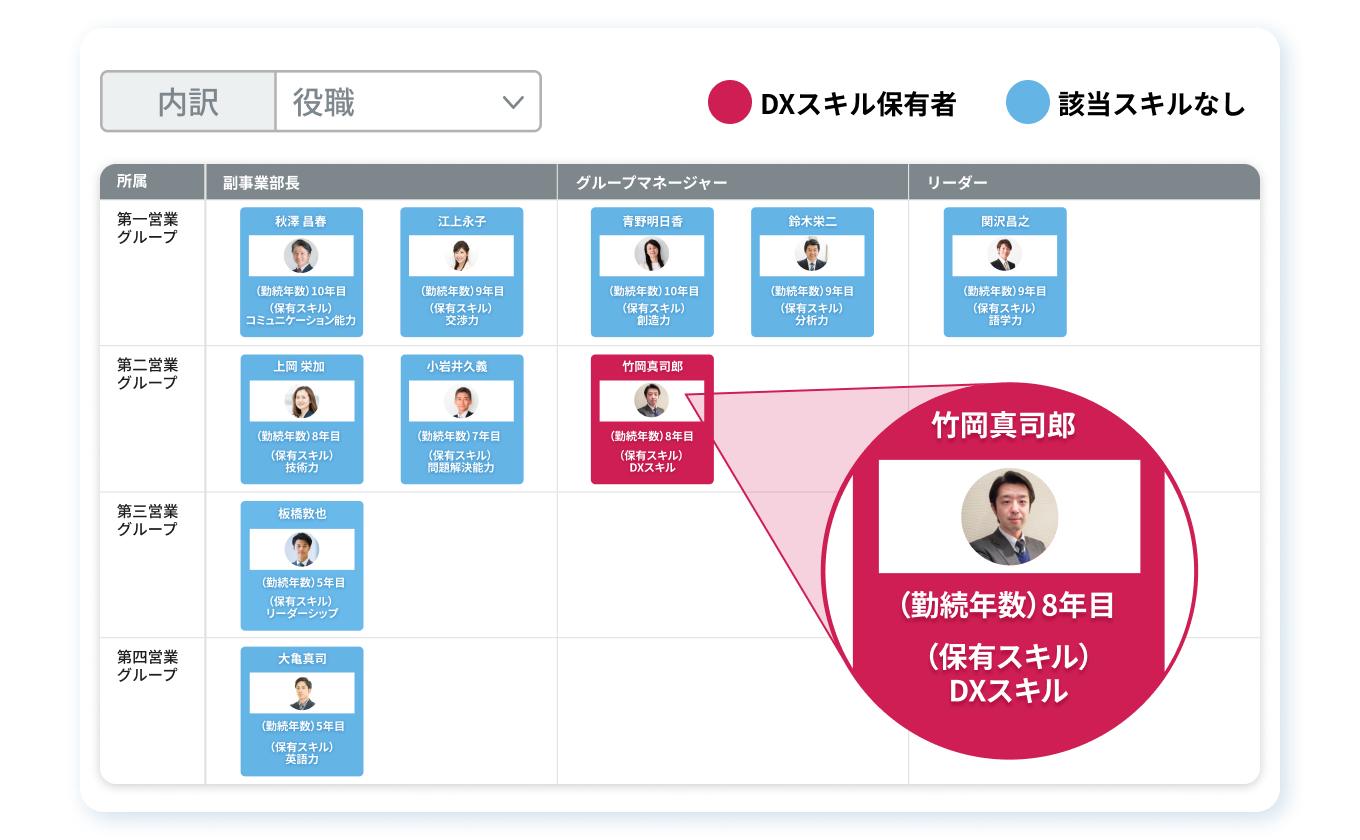Click 板橋敦也's profile photo
The image size is (1360, 840).
(x=301, y=549)
